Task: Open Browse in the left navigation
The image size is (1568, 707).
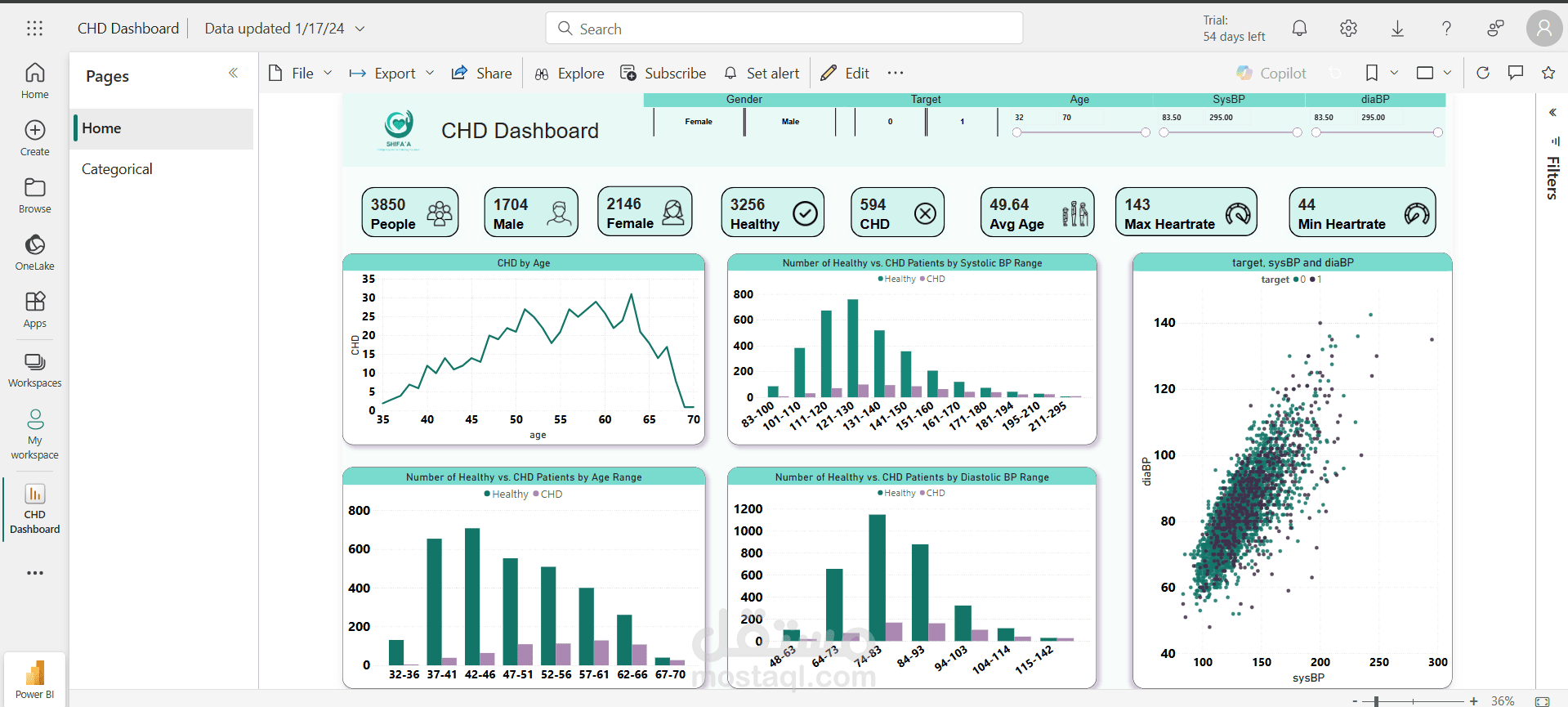Action: pyautogui.click(x=34, y=195)
